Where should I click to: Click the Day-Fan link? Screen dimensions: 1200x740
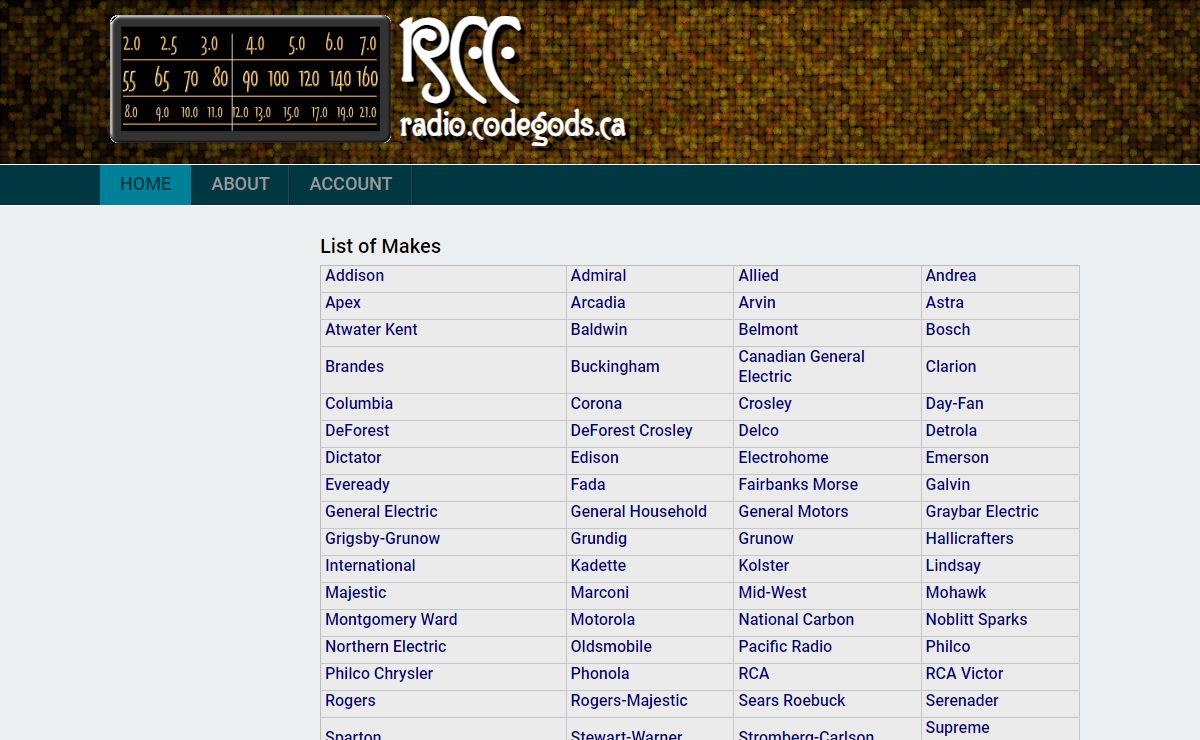tap(955, 404)
